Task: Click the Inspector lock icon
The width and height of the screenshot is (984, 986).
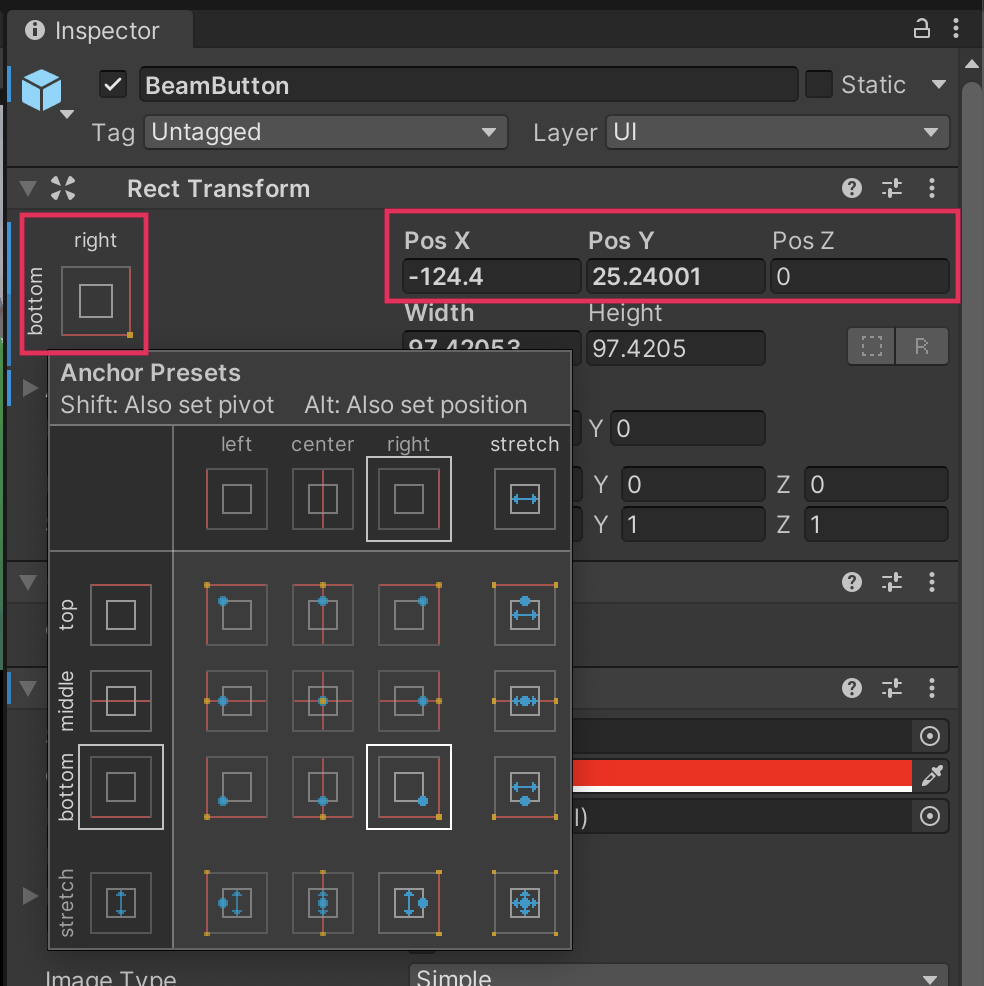Action: (x=922, y=30)
